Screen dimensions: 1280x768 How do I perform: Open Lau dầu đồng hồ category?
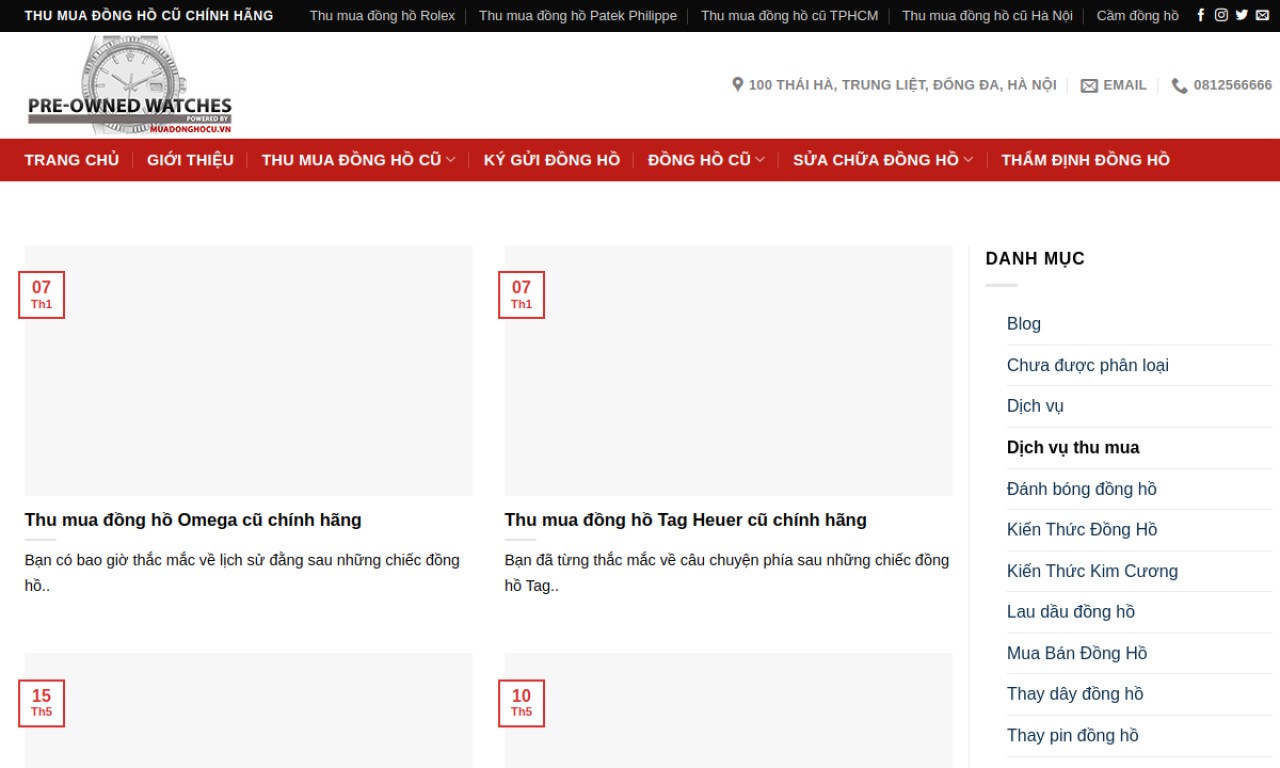tap(1071, 612)
